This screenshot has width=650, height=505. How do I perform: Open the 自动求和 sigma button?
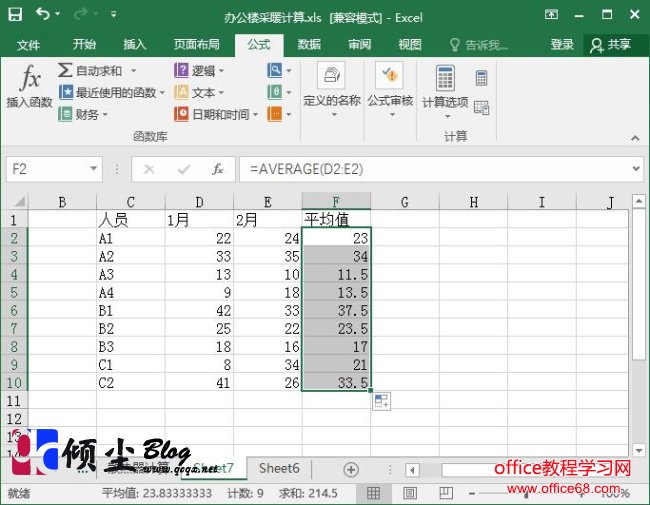pyautogui.click(x=91, y=70)
